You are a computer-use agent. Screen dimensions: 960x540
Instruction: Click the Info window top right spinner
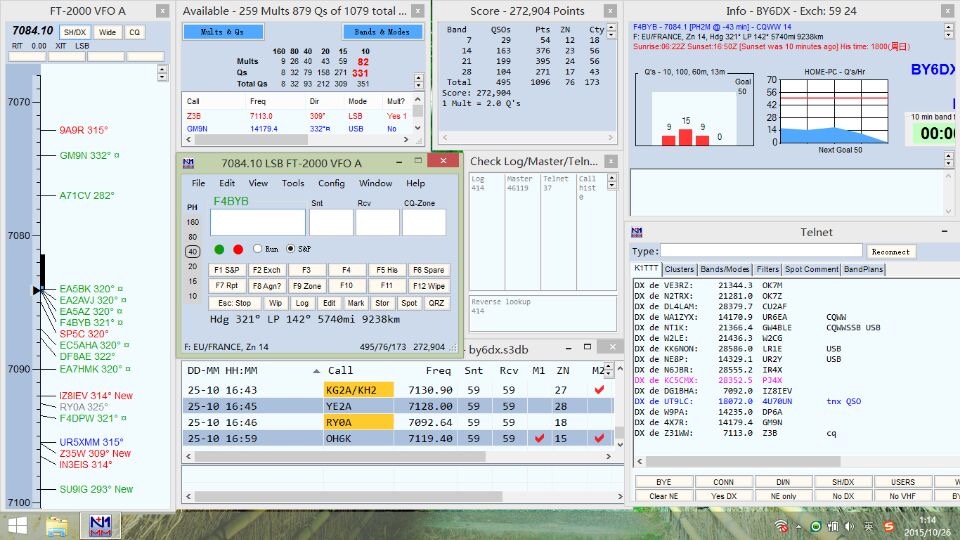click(x=948, y=31)
